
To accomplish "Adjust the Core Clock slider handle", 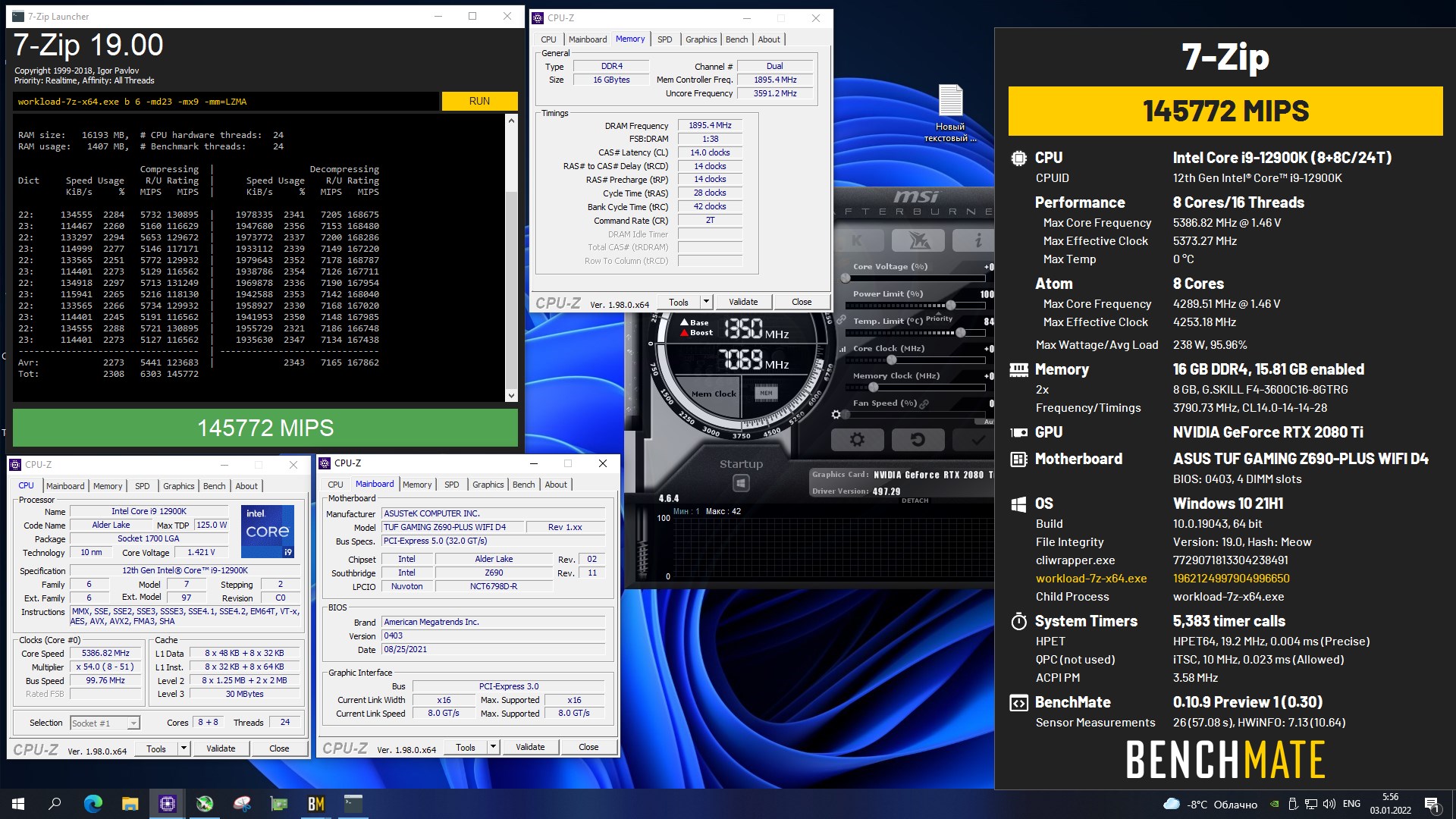I will tap(892, 359).
